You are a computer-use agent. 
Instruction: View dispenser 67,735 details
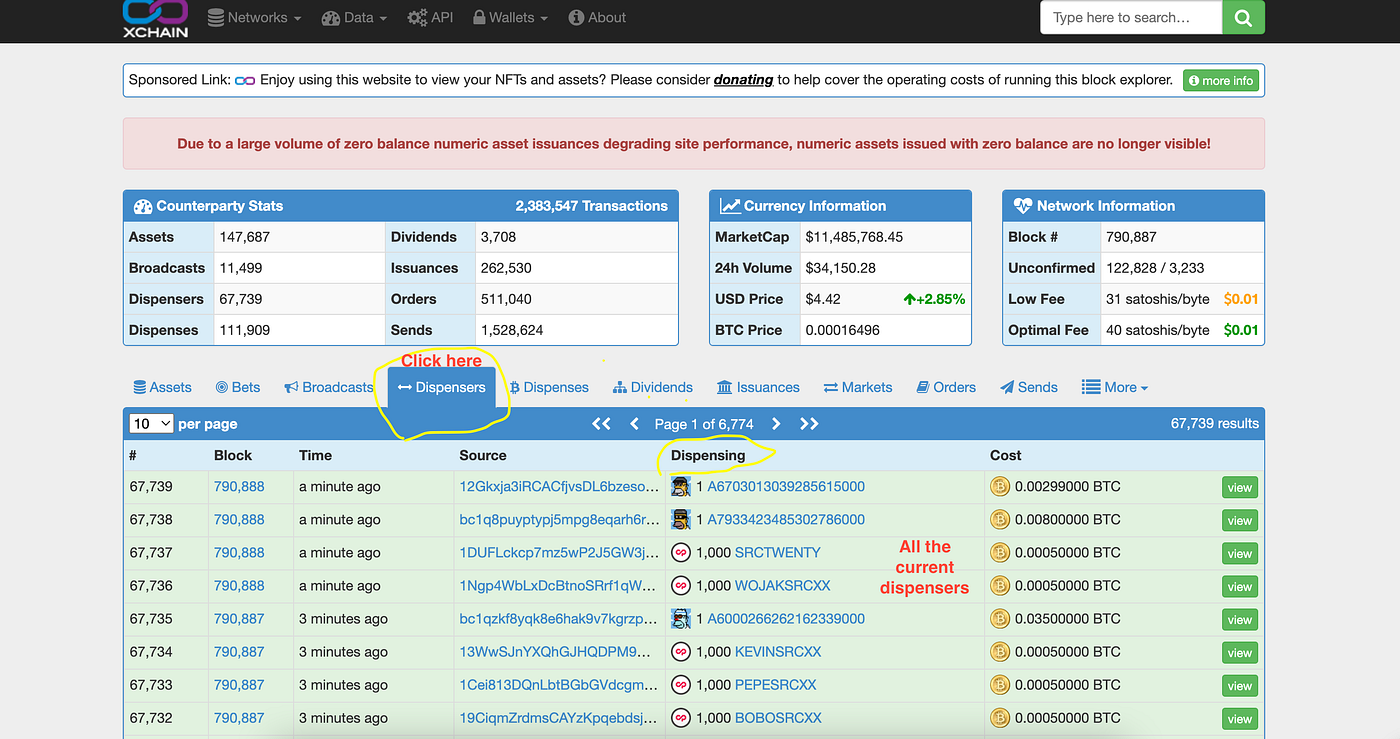coord(1240,619)
